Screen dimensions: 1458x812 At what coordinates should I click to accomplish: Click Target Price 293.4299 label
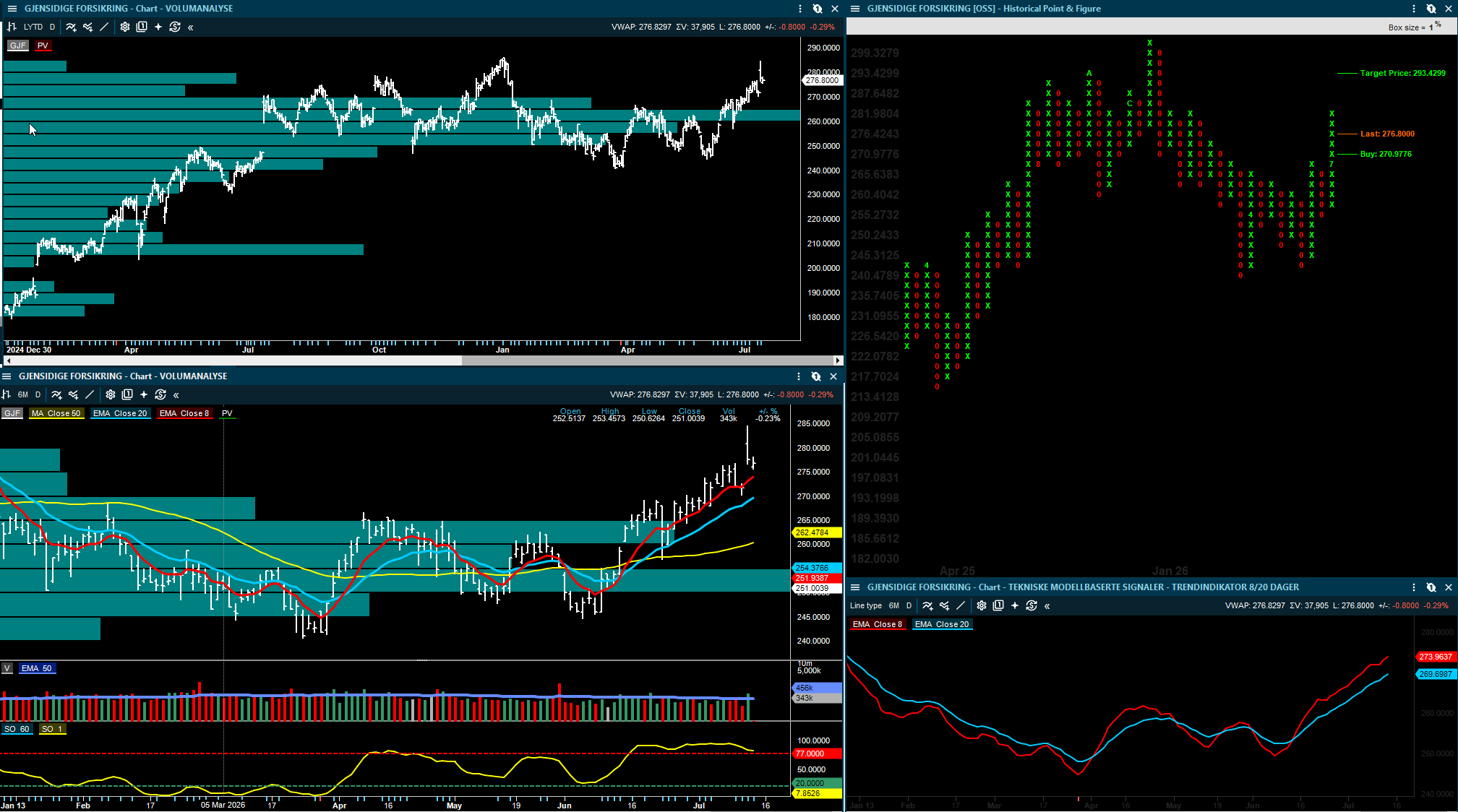click(x=1402, y=73)
